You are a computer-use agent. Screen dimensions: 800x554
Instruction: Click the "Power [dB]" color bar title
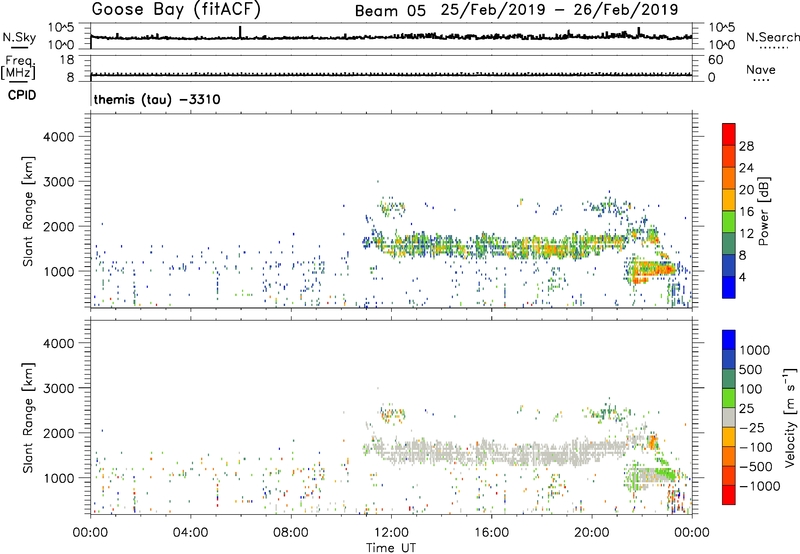[x=763, y=211]
